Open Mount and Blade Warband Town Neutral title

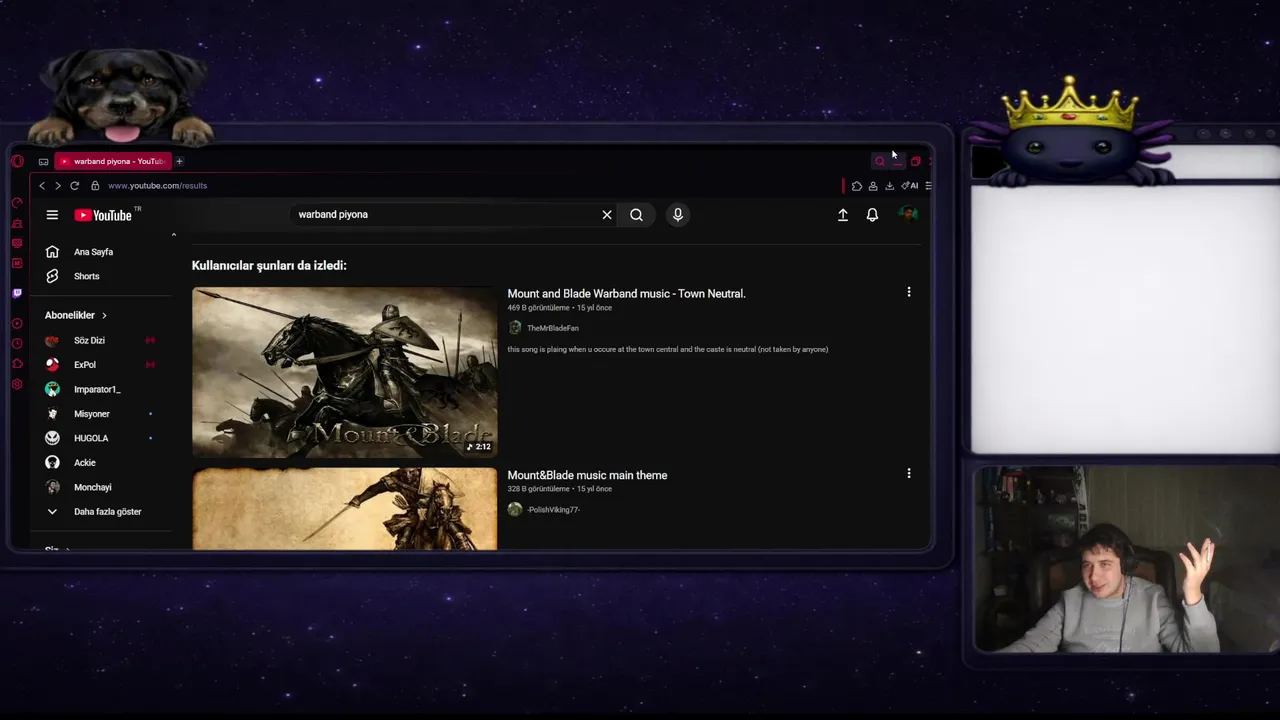point(626,294)
